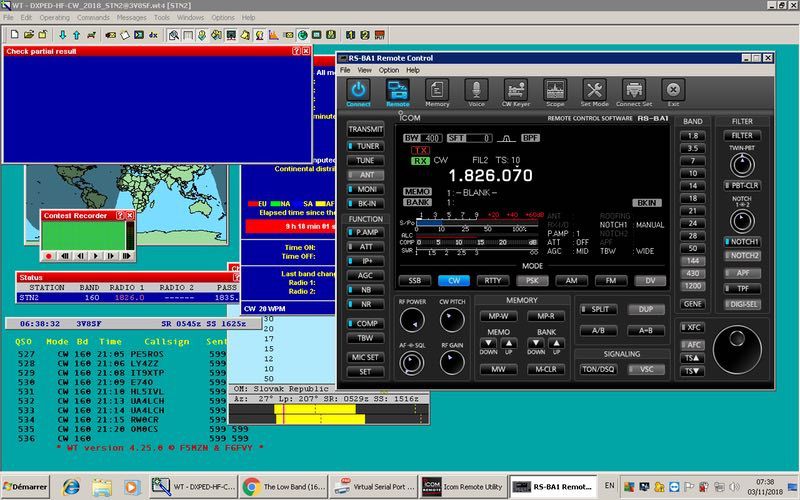
Task: Click the main tuning dial
Action: pyautogui.click(x=737, y=350)
